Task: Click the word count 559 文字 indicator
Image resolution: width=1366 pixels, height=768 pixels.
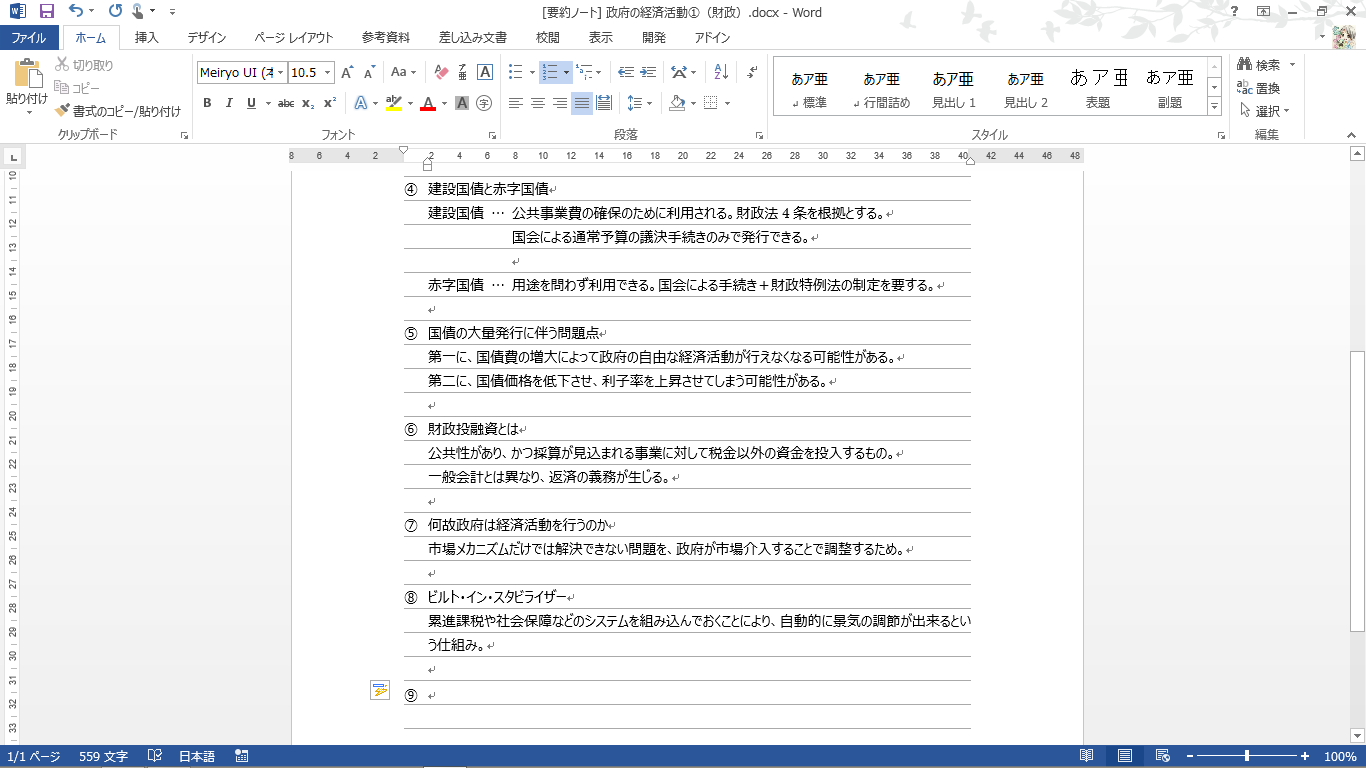Action: [x=103, y=756]
